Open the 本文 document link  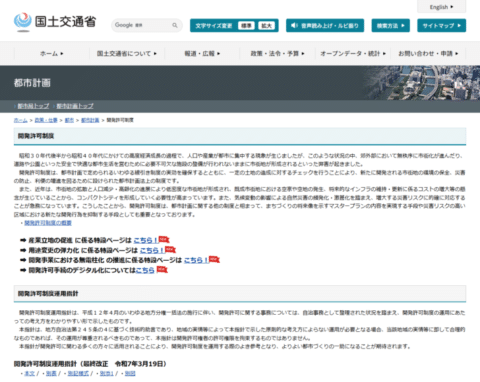(x=29, y=373)
